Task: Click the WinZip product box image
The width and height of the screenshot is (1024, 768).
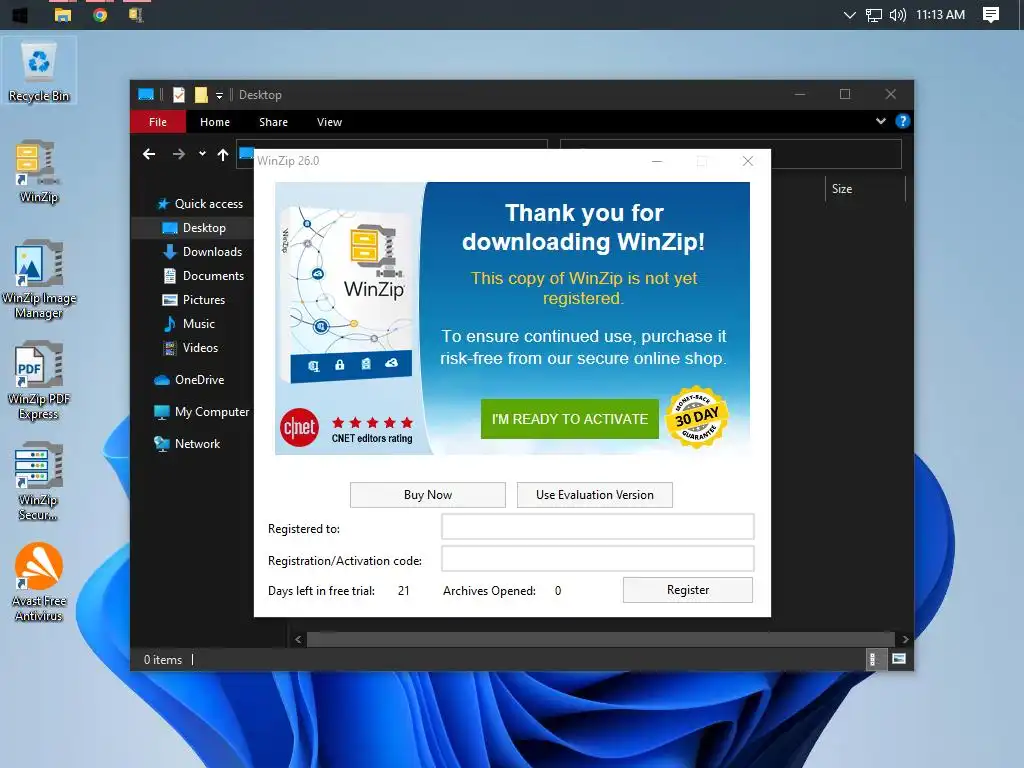Action: (349, 295)
